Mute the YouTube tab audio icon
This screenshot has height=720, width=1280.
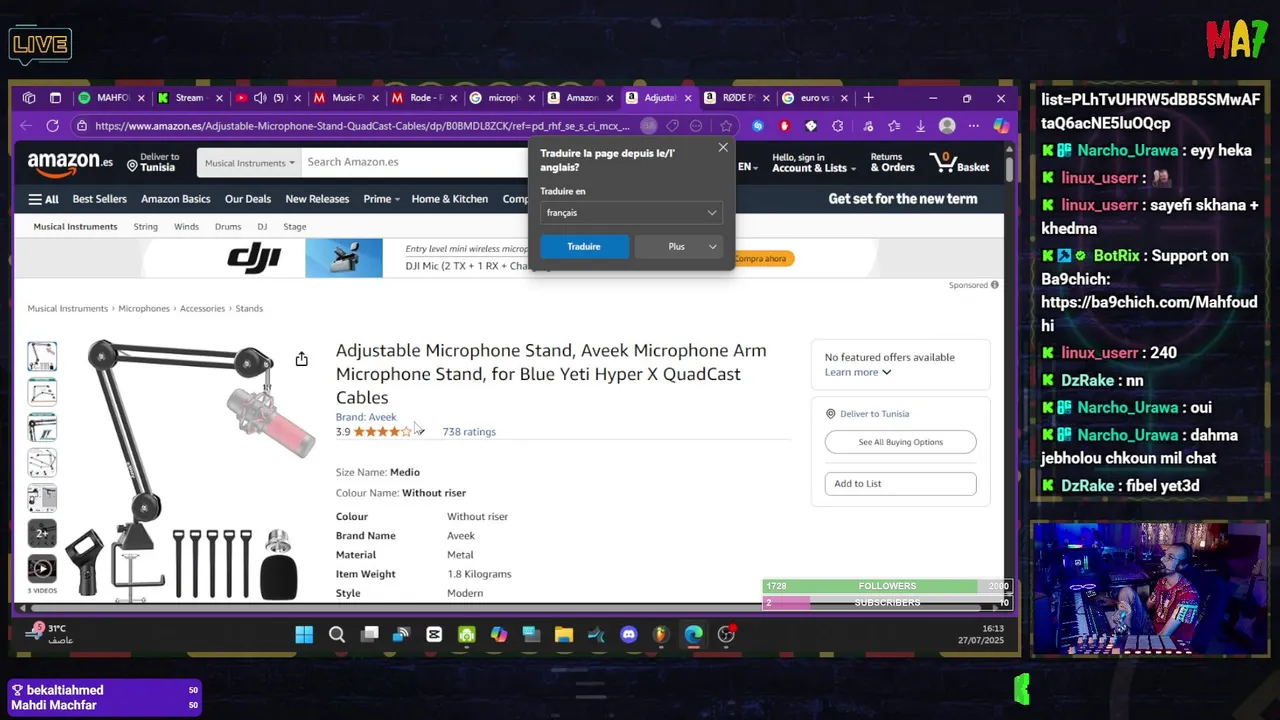tap(260, 98)
